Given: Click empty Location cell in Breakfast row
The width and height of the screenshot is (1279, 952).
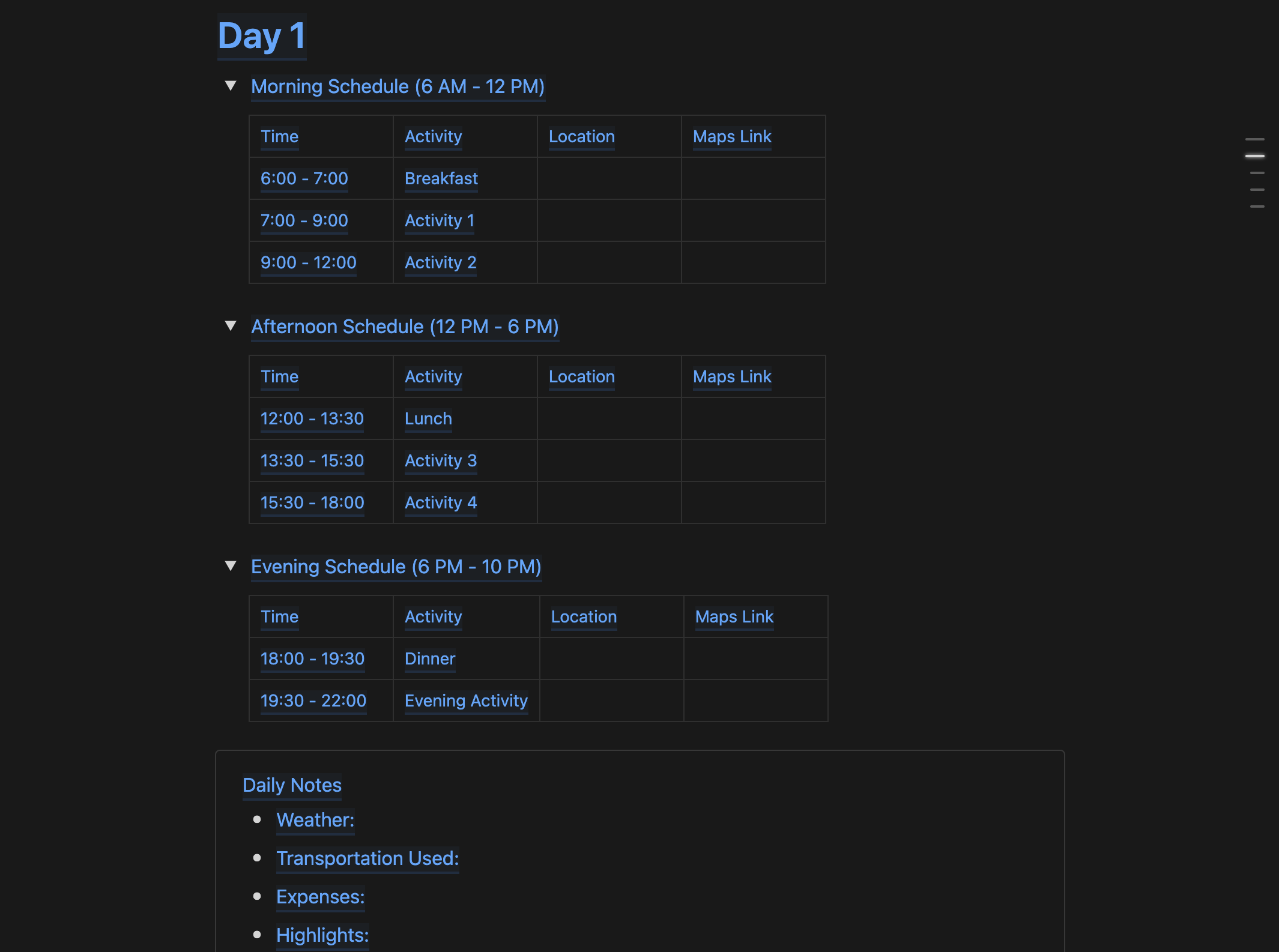Looking at the screenshot, I should 609,179.
